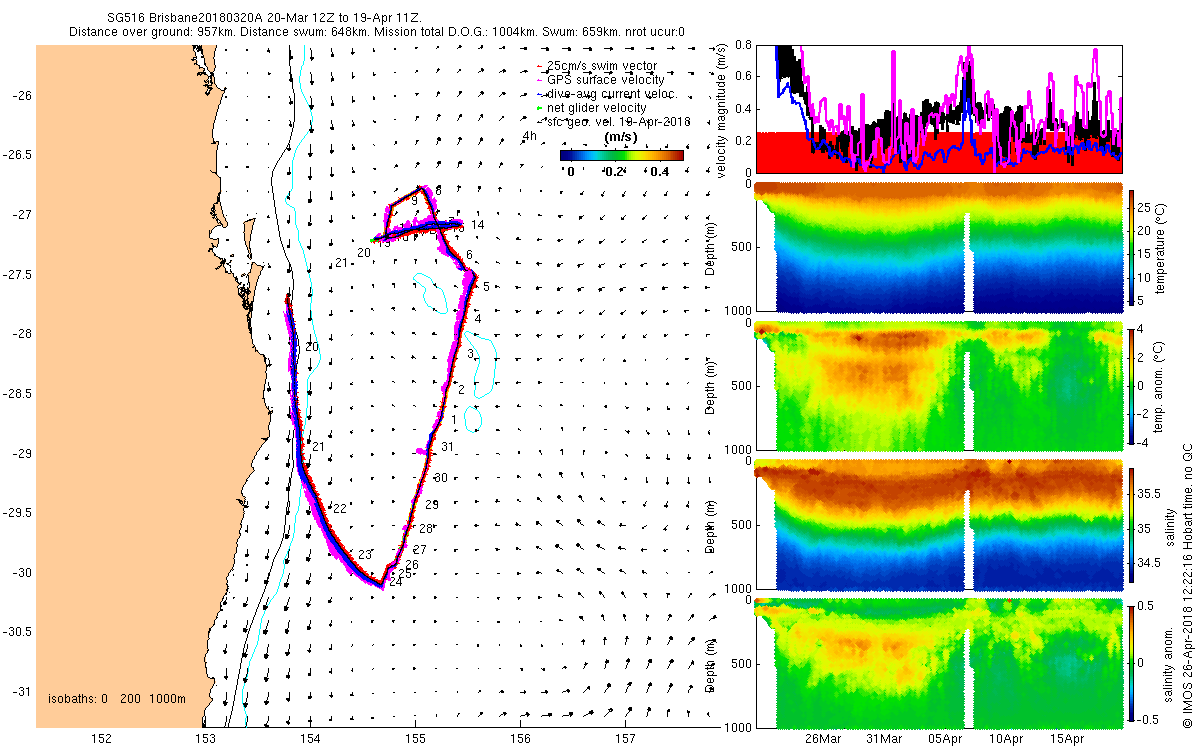Click the 'isobaths: 0 200 1000m' label
This screenshot has width=1200, height=750.
[117, 698]
